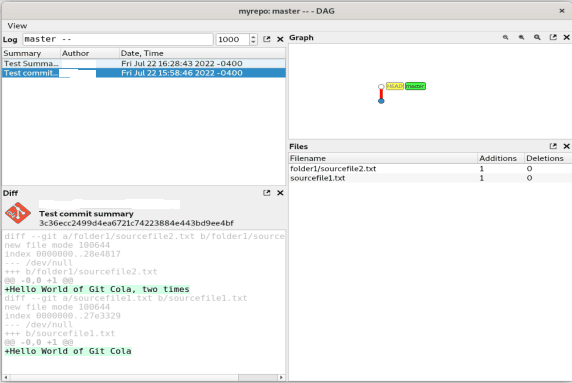Close the Diff panel
The height and width of the screenshot is (383, 572).
(x=280, y=193)
